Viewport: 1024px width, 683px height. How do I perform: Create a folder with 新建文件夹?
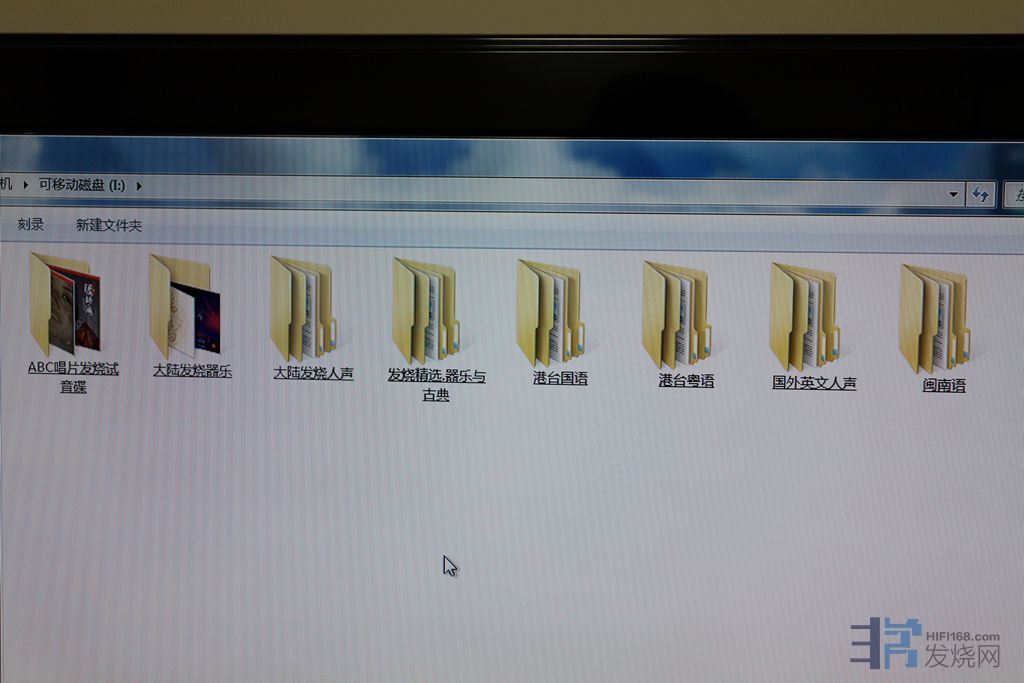coord(109,226)
